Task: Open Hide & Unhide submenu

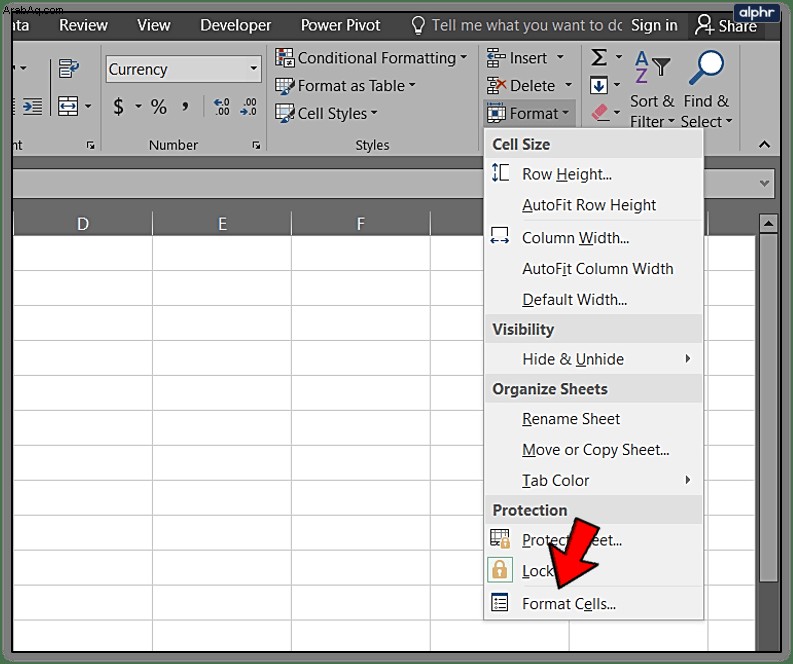Action: coord(594,359)
